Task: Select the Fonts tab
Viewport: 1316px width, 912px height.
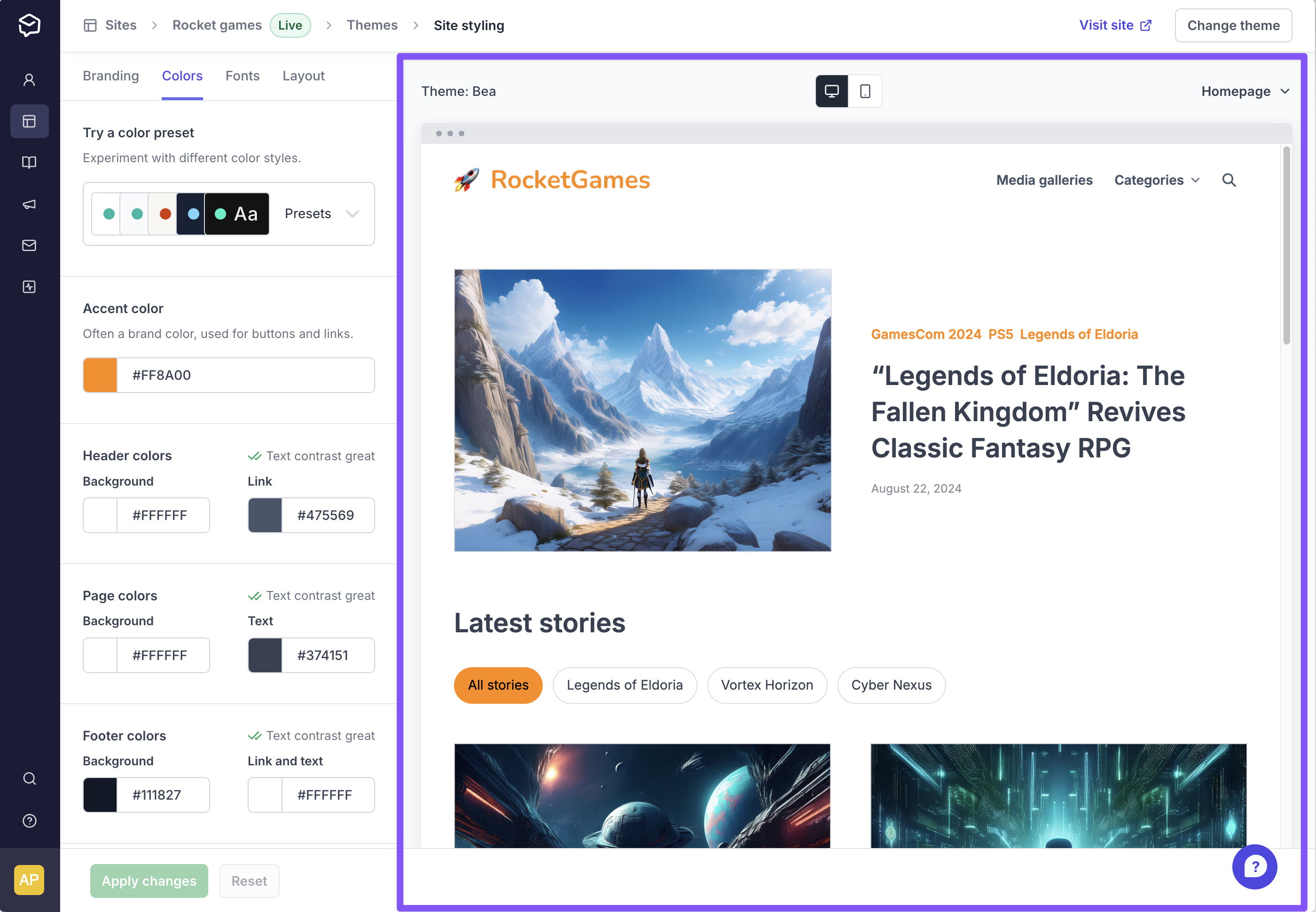Action: coord(242,75)
